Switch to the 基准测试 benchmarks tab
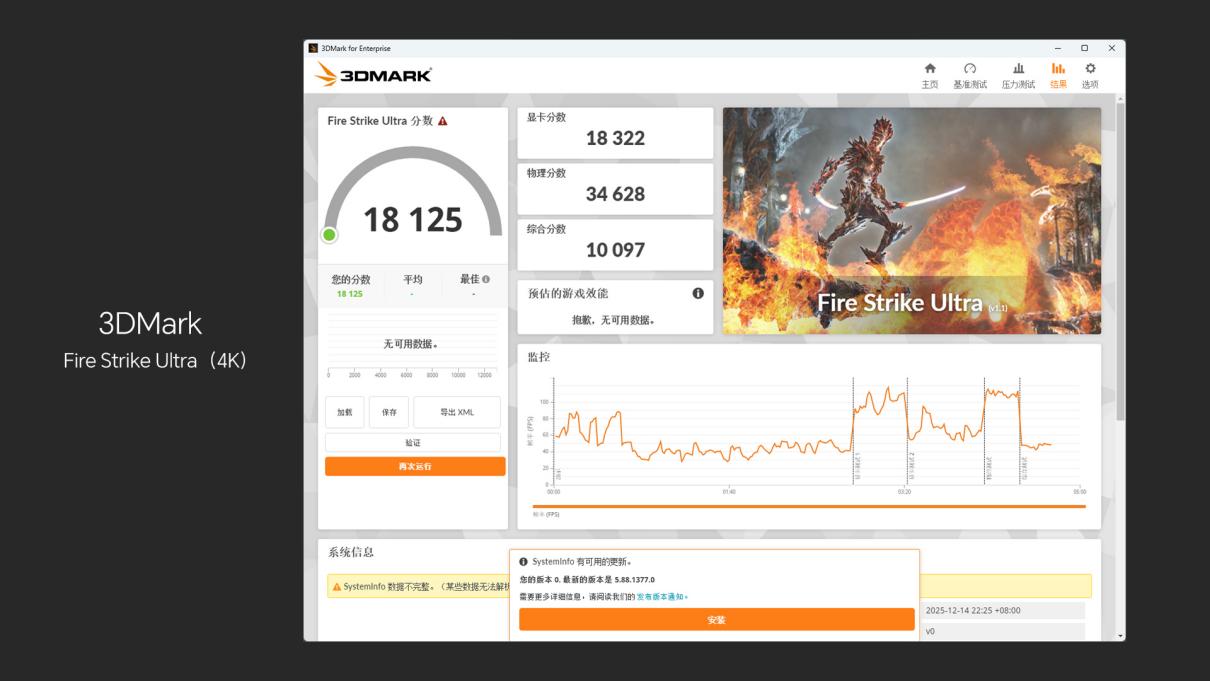The height and width of the screenshot is (681, 1210). click(970, 75)
